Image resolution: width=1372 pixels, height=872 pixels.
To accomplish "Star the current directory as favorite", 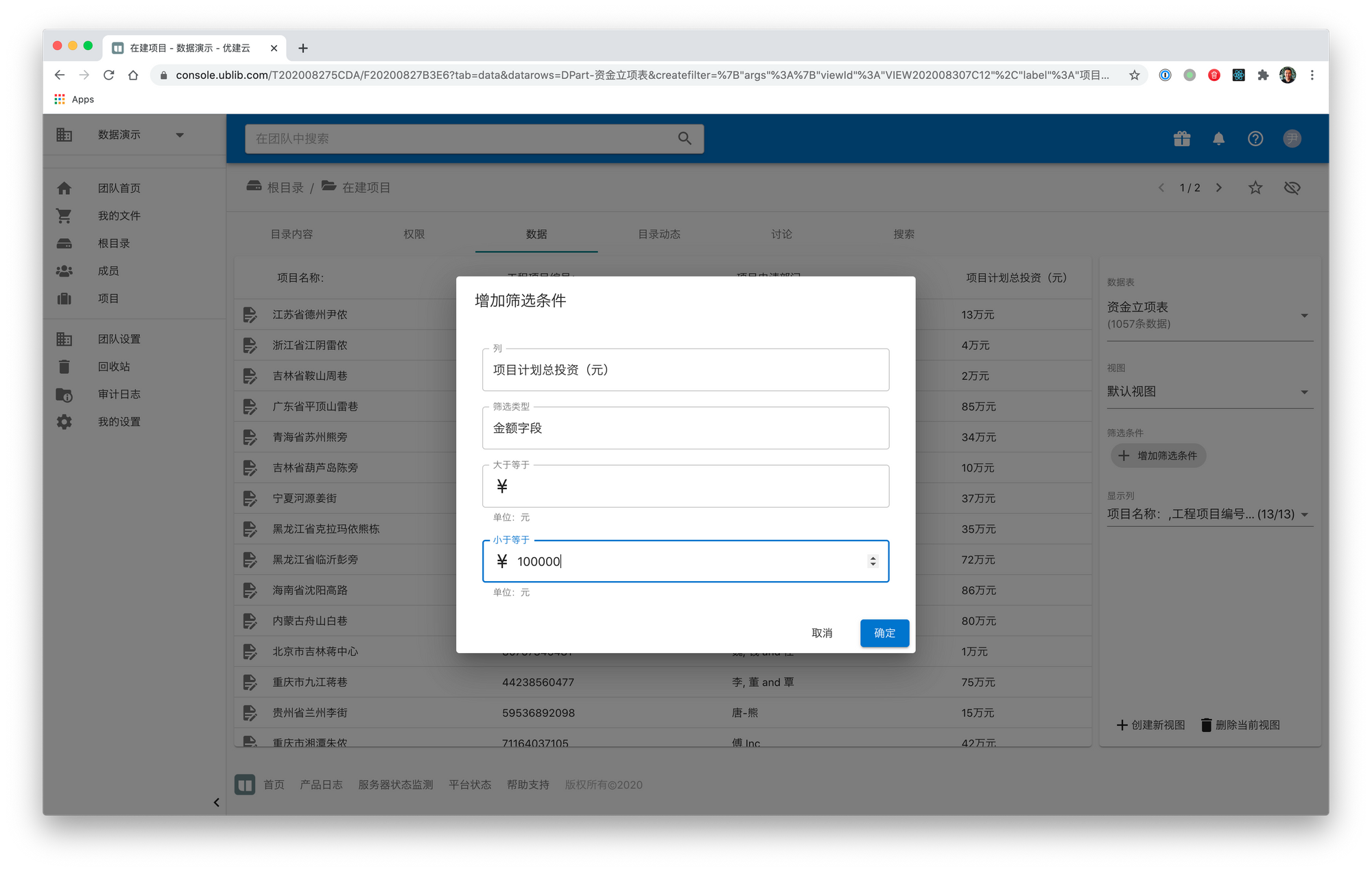I will tap(1255, 187).
